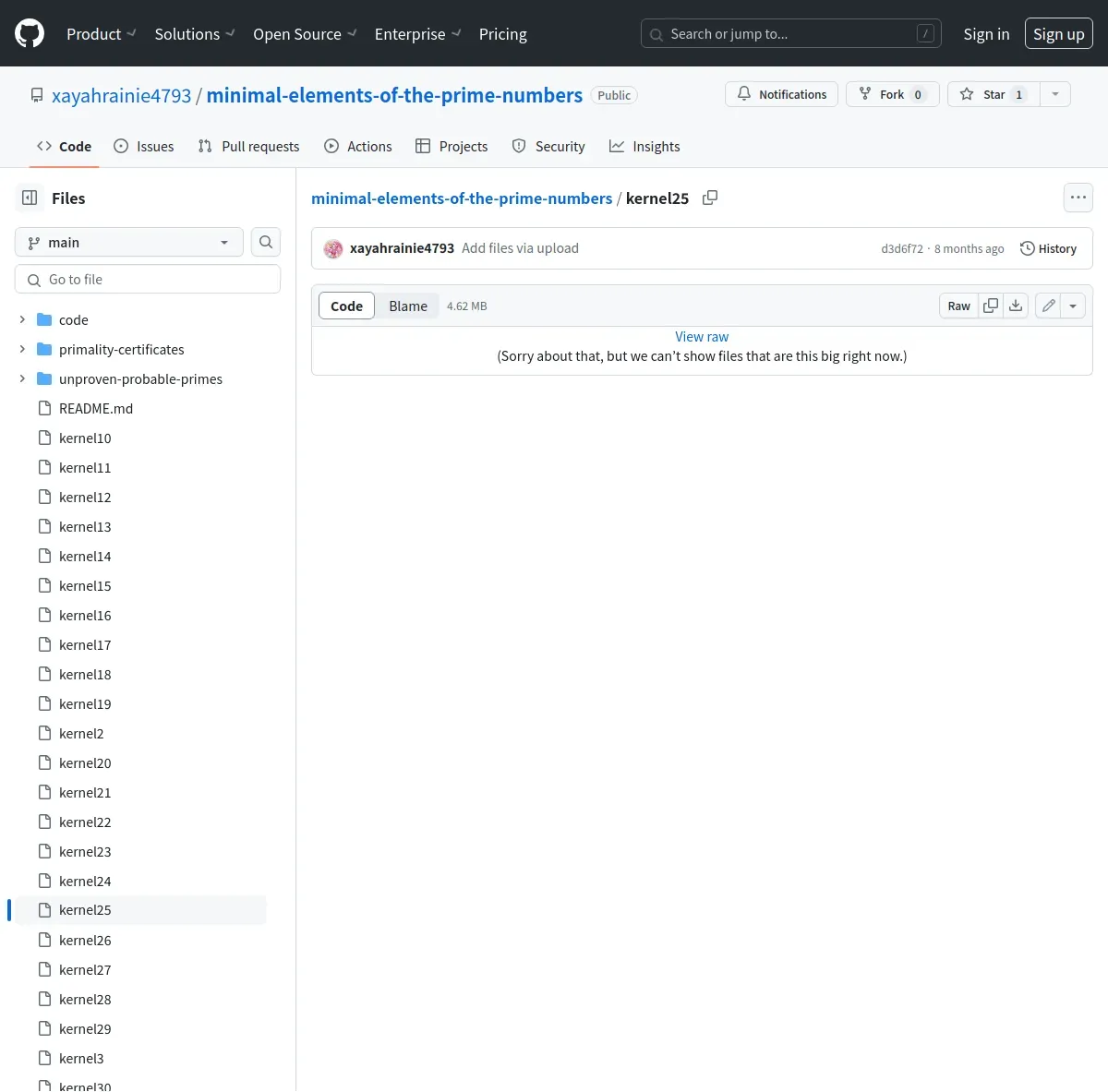Click the repository icon beside owner name
The image size is (1108, 1092).
(37, 95)
